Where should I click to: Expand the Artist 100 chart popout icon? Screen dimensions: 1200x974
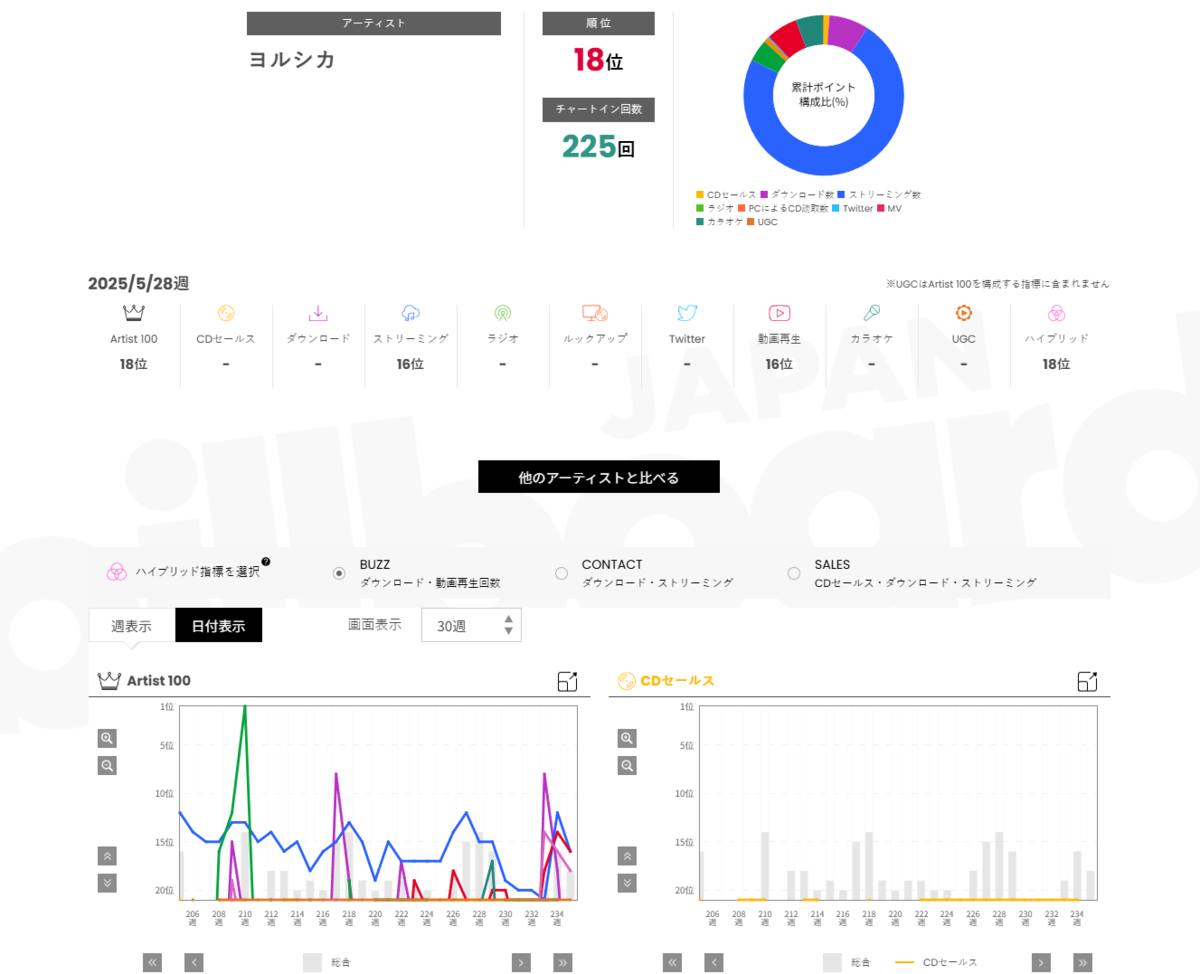tap(567, 681)
